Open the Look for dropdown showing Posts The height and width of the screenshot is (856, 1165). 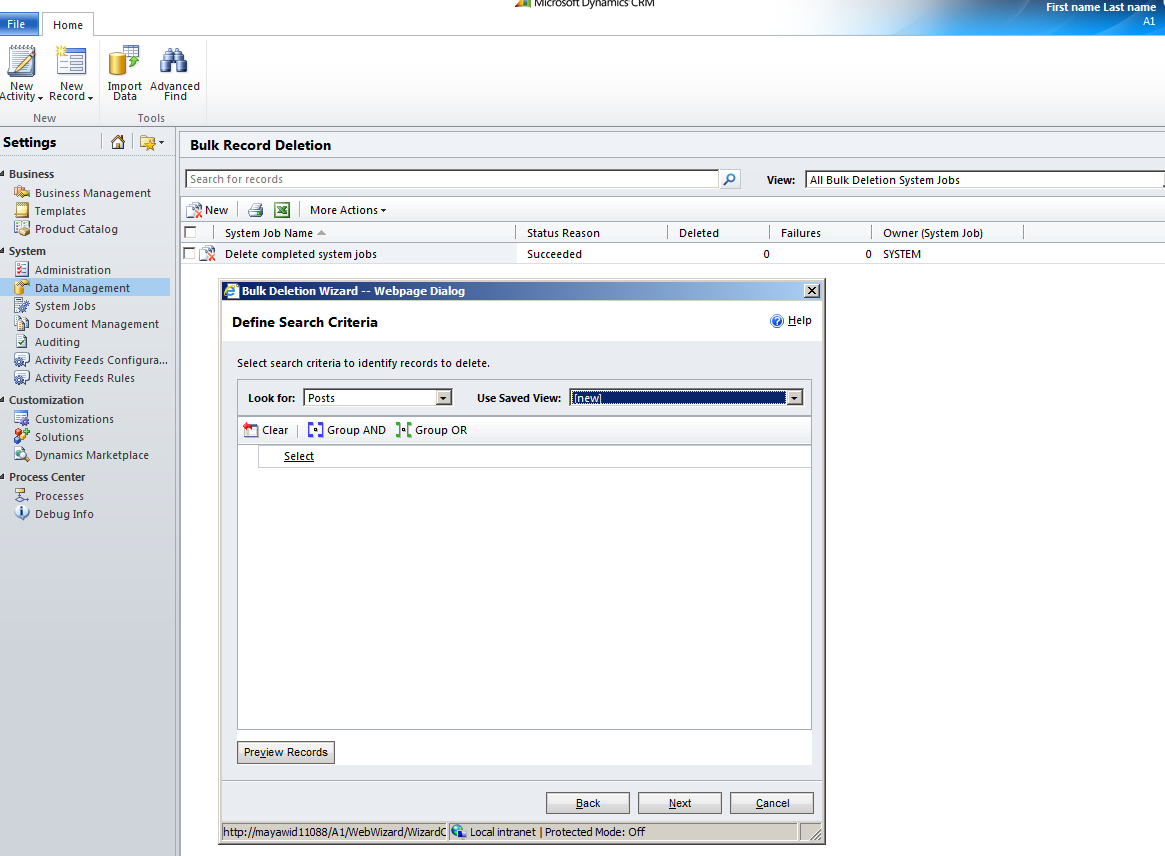pyautogui.click(x=444, y=398)
